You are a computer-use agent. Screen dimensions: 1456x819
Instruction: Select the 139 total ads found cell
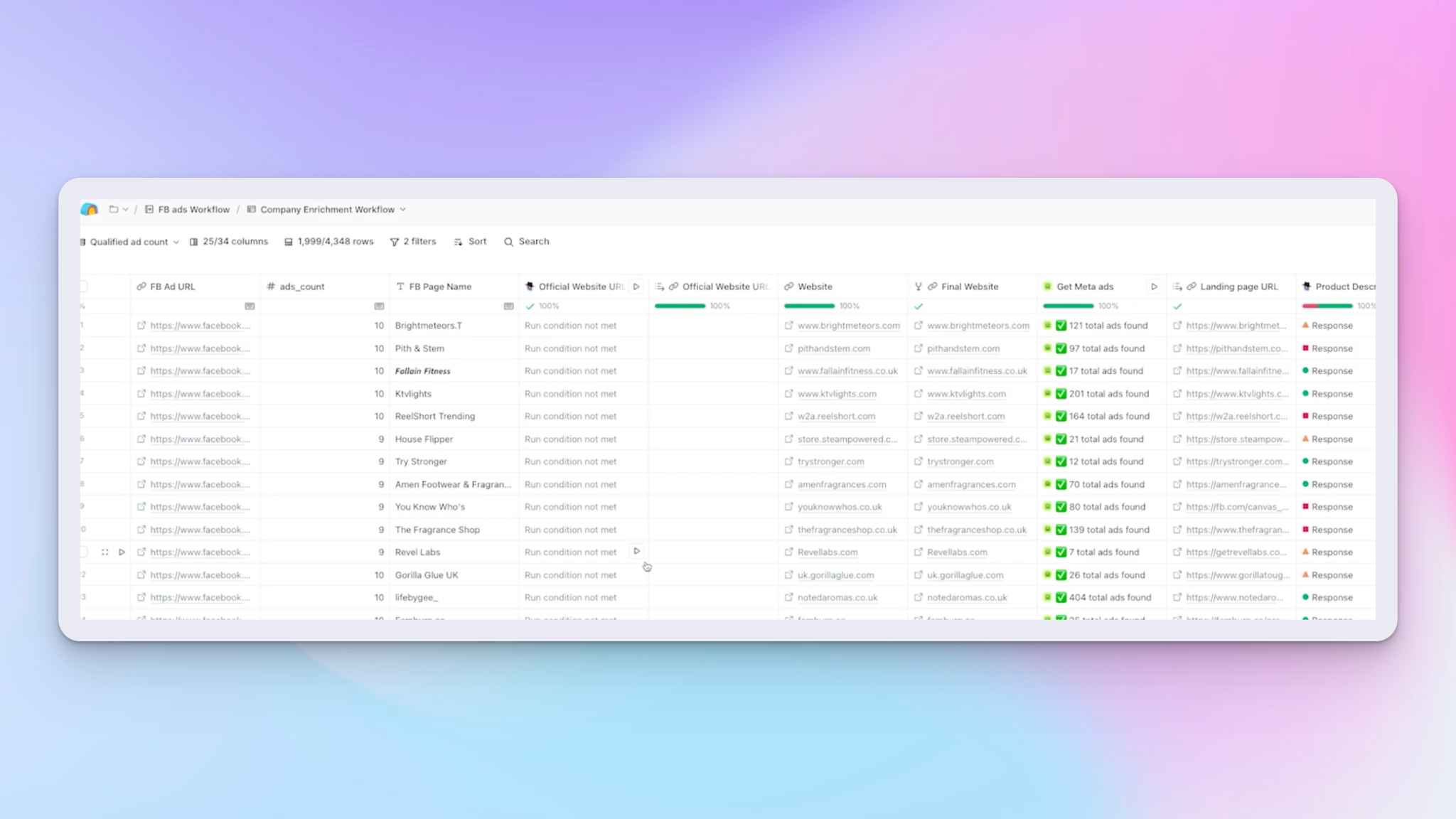tap(1101, 530)
